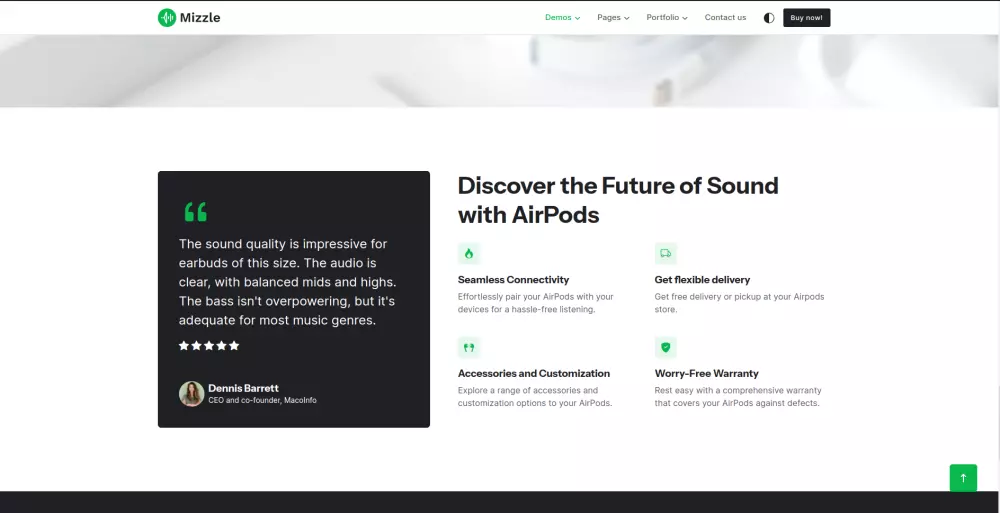Click the Seamless Connectivity heading

click(x=513, y=279)
